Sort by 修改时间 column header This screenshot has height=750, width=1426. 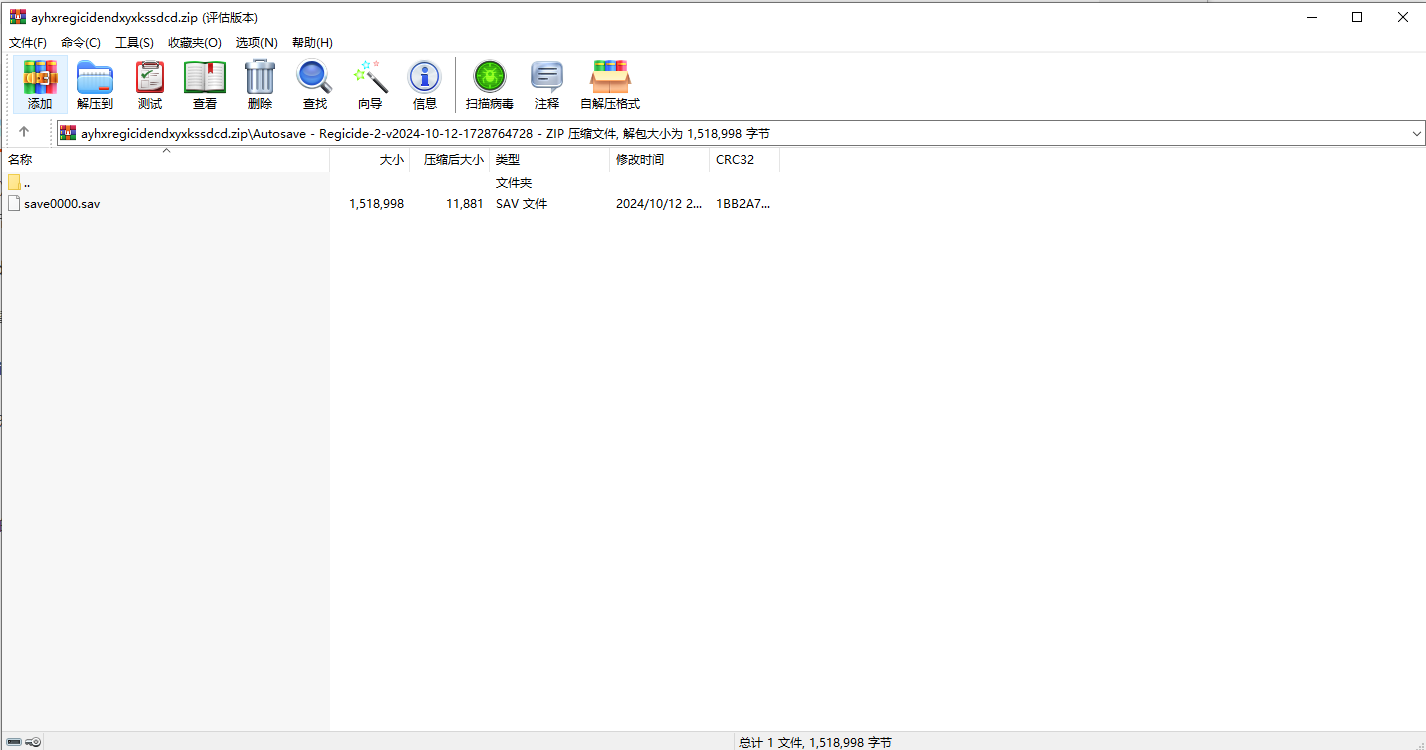pyautogui.click(x=660, y=160)
